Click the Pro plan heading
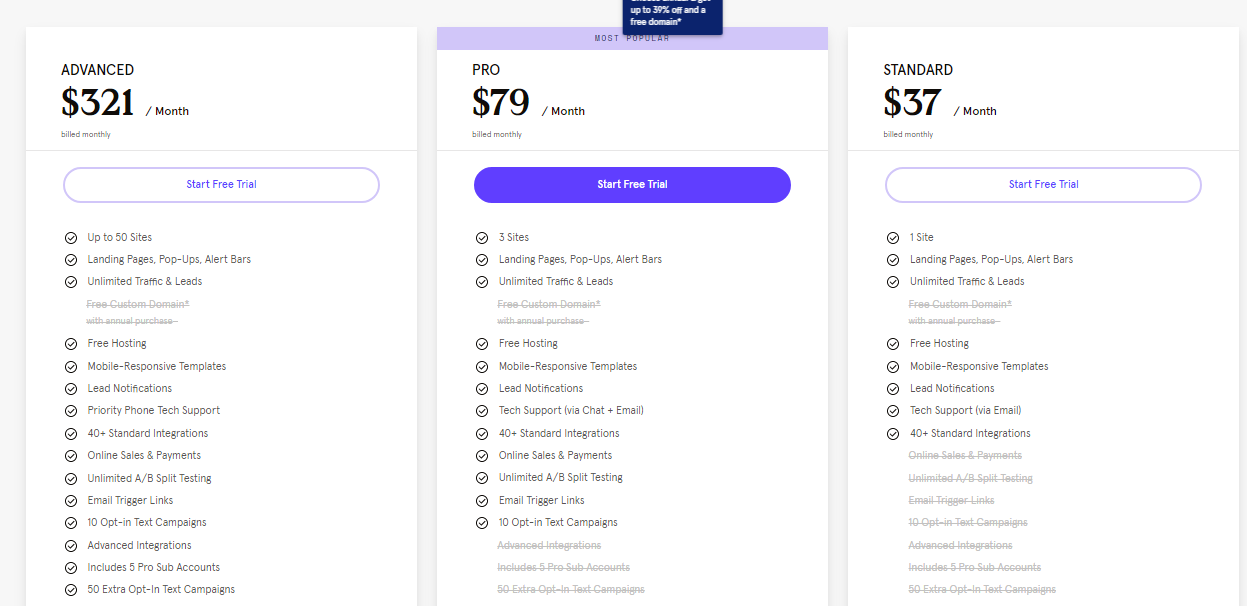1247x606 pixels. point(486,70)
